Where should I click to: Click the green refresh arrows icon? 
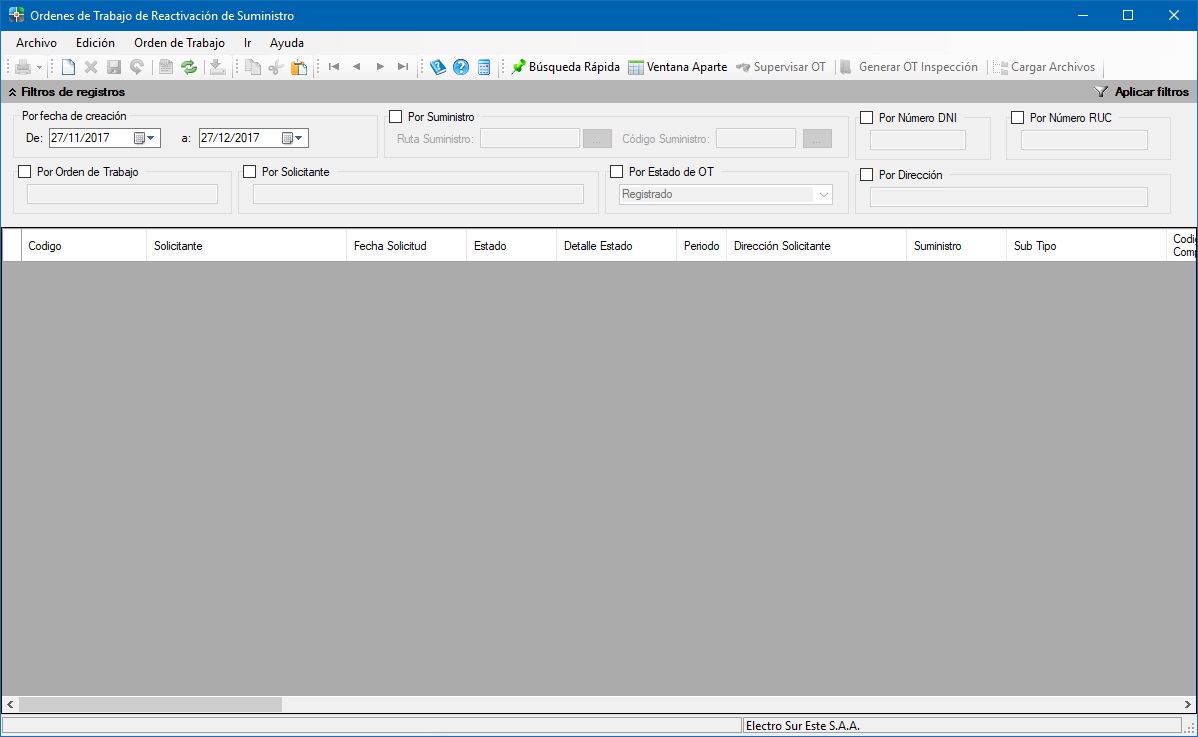(x=189, y=67)
